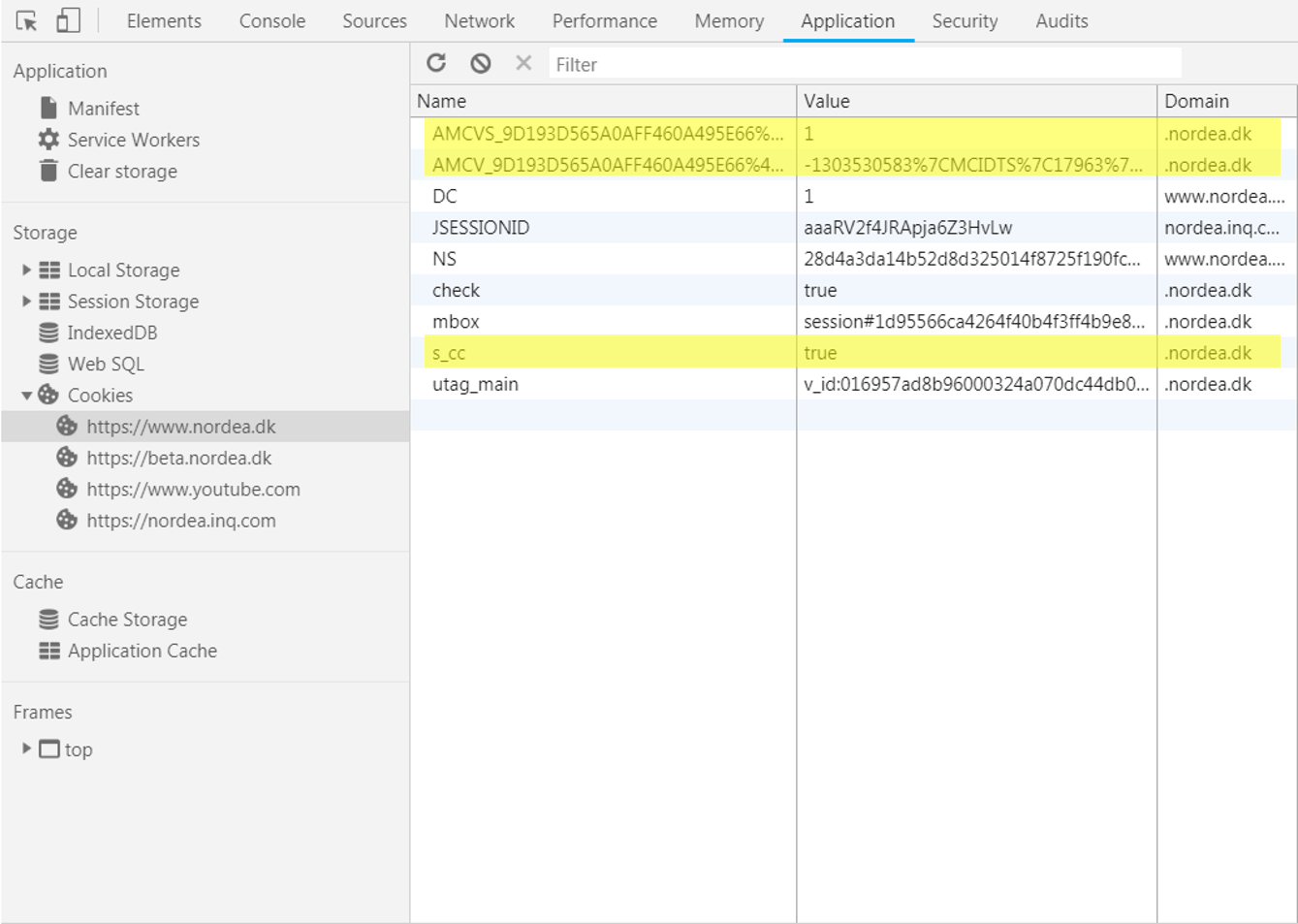This screenshot has width=1298, height=924.
Task: Click cookie icon beside https://nordea.inq.com
Action: coord(67,520)
